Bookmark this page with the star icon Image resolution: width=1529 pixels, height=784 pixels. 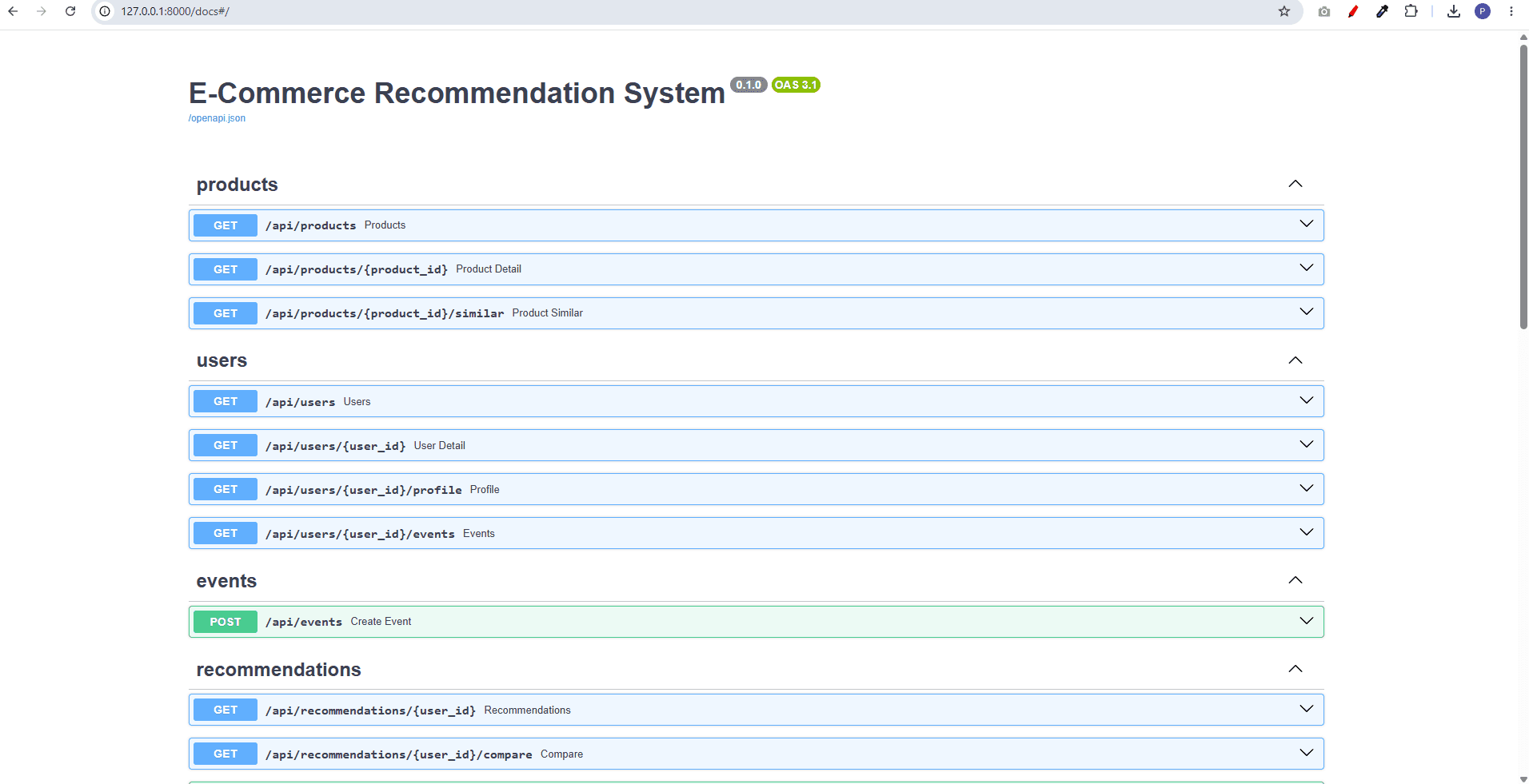coord(1284,11)
